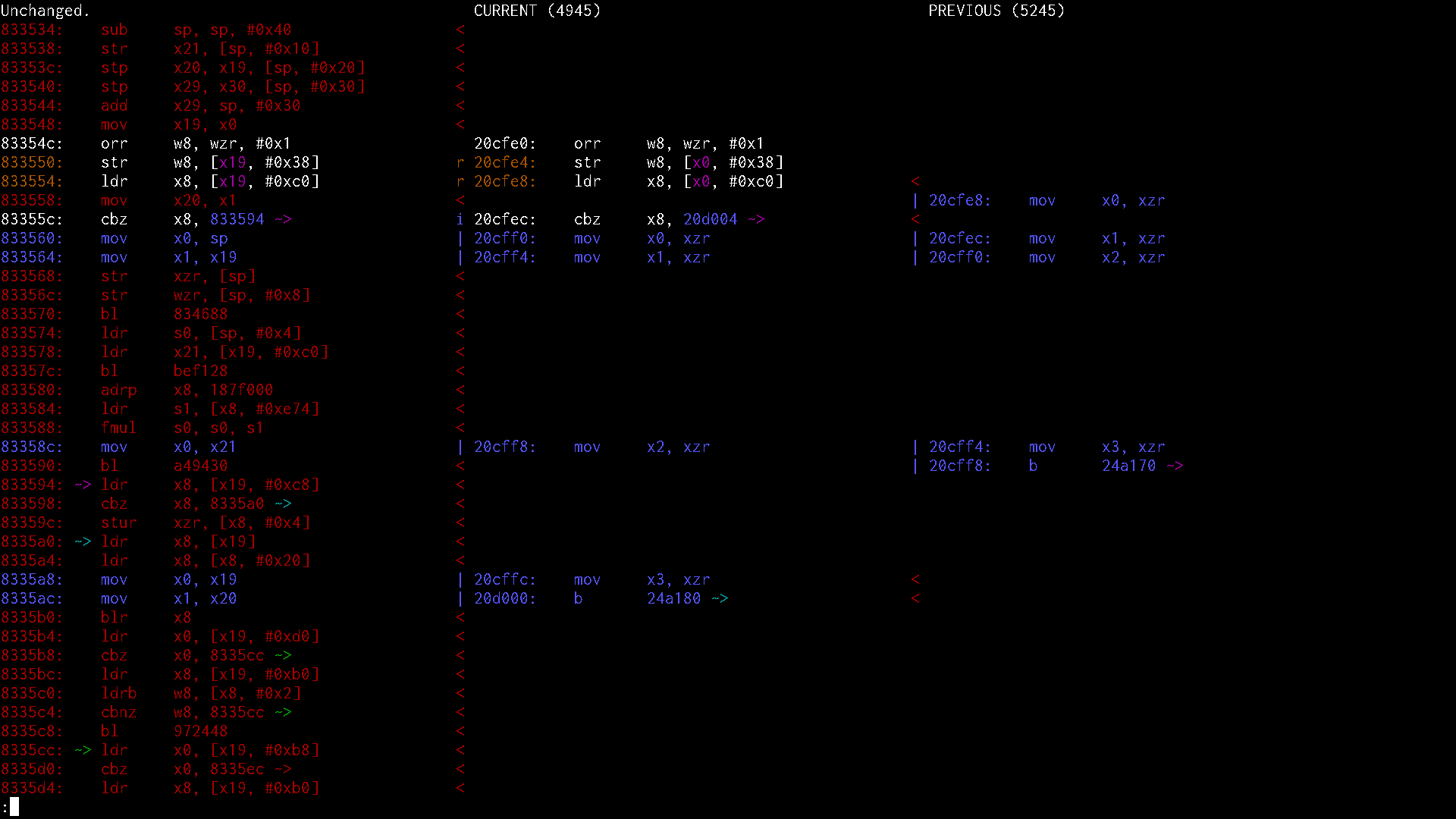The image size is (1456, 819).
Task: Click the 'i' diff marker beside 20cfec
Action: (x=460, y=219)
